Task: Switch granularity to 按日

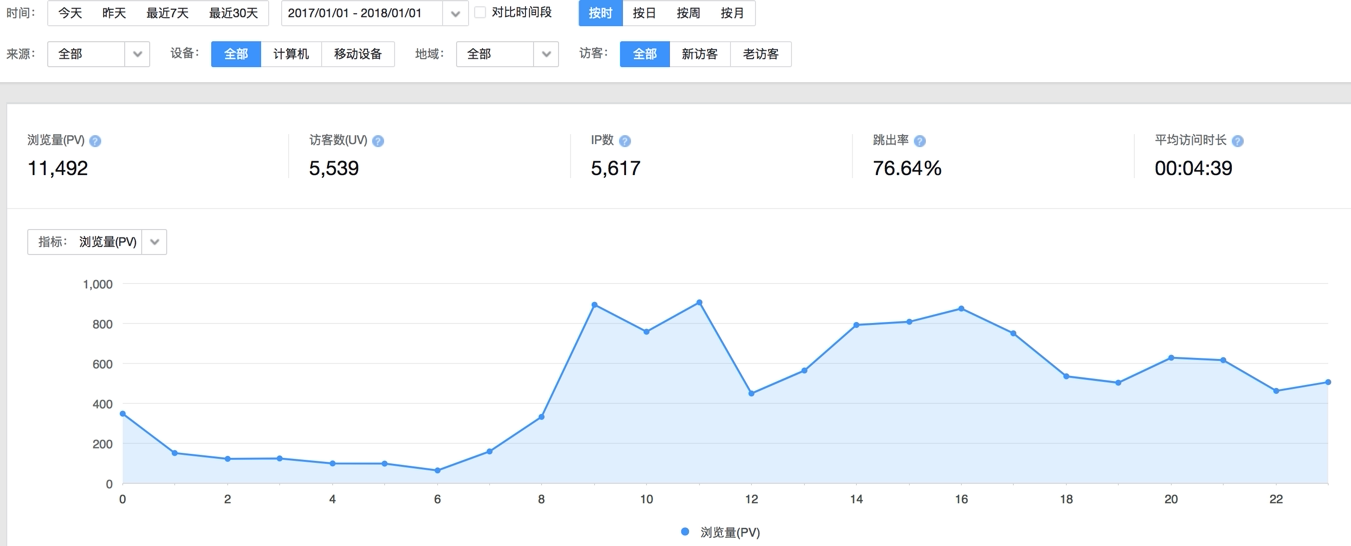Action: (x=645, y=13)
